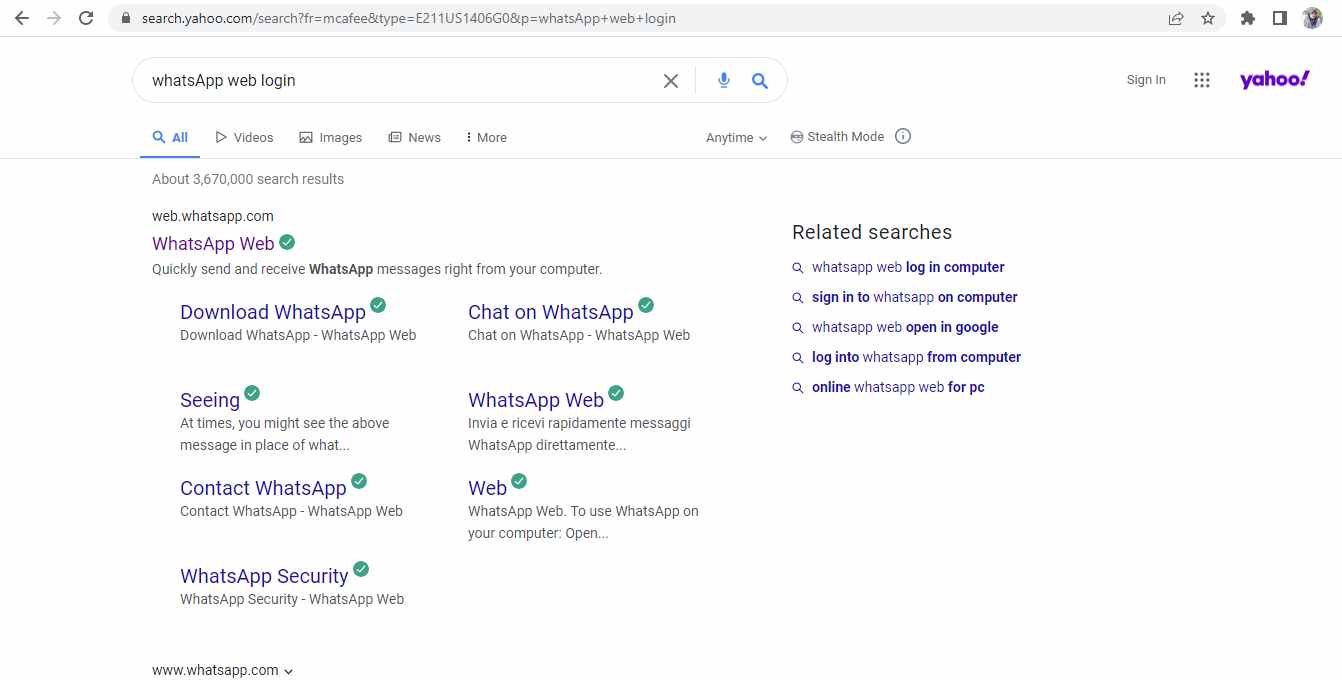Open the Download WhatsApp sitelink
The height and width of the screenshot is (680, 1342).
pos(273,312)
